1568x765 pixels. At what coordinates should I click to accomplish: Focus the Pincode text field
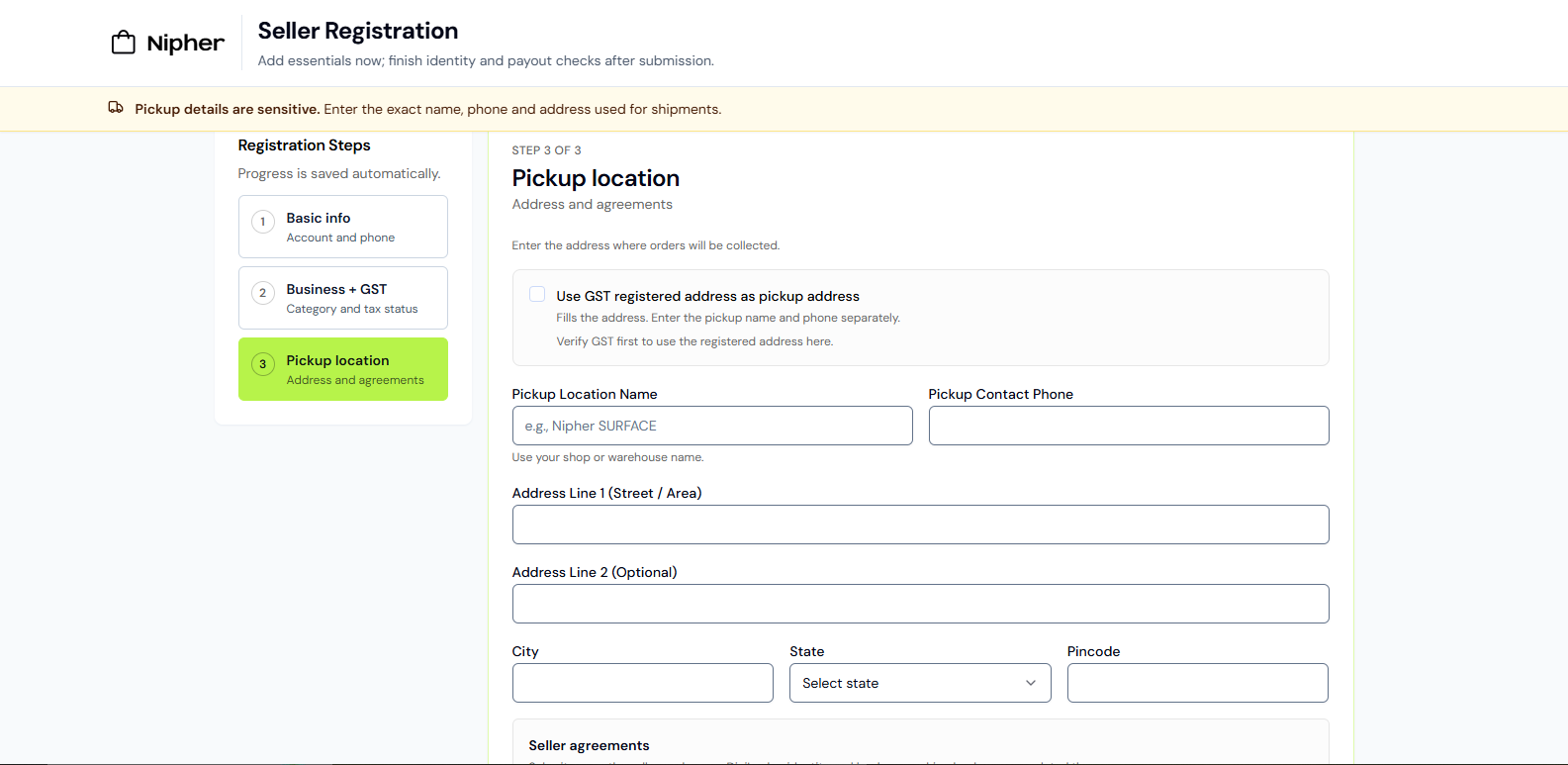(1198, 683)
